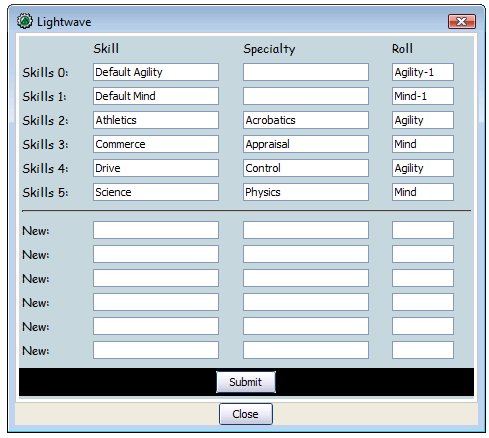This screenshot has width=489, height=438.
Task: Focus the second New row Specialty field
Action: tap(306, 254)
